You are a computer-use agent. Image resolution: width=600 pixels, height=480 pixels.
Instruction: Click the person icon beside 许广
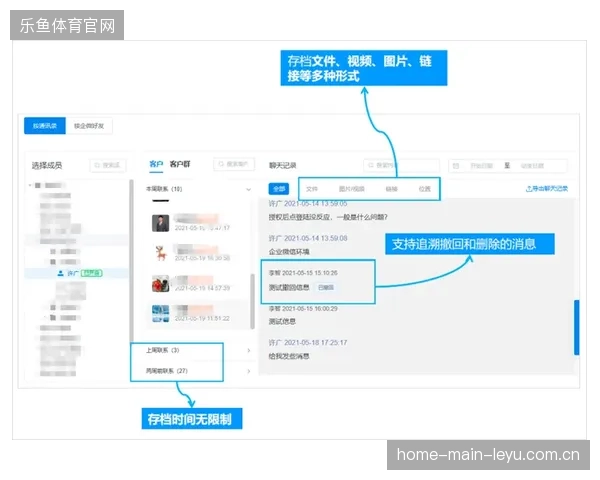(60, 273)
